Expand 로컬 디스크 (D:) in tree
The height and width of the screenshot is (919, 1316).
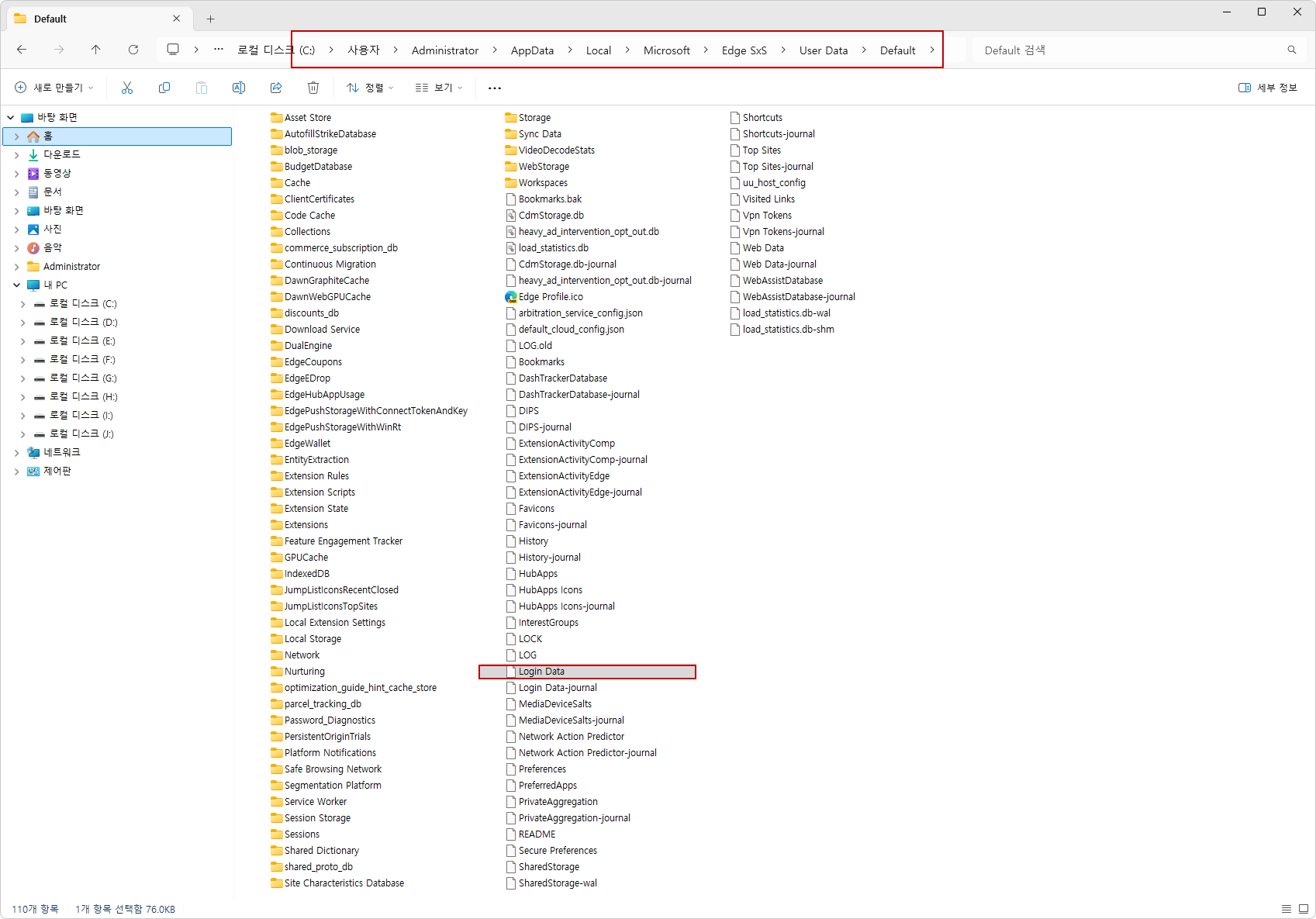[23, 323]
